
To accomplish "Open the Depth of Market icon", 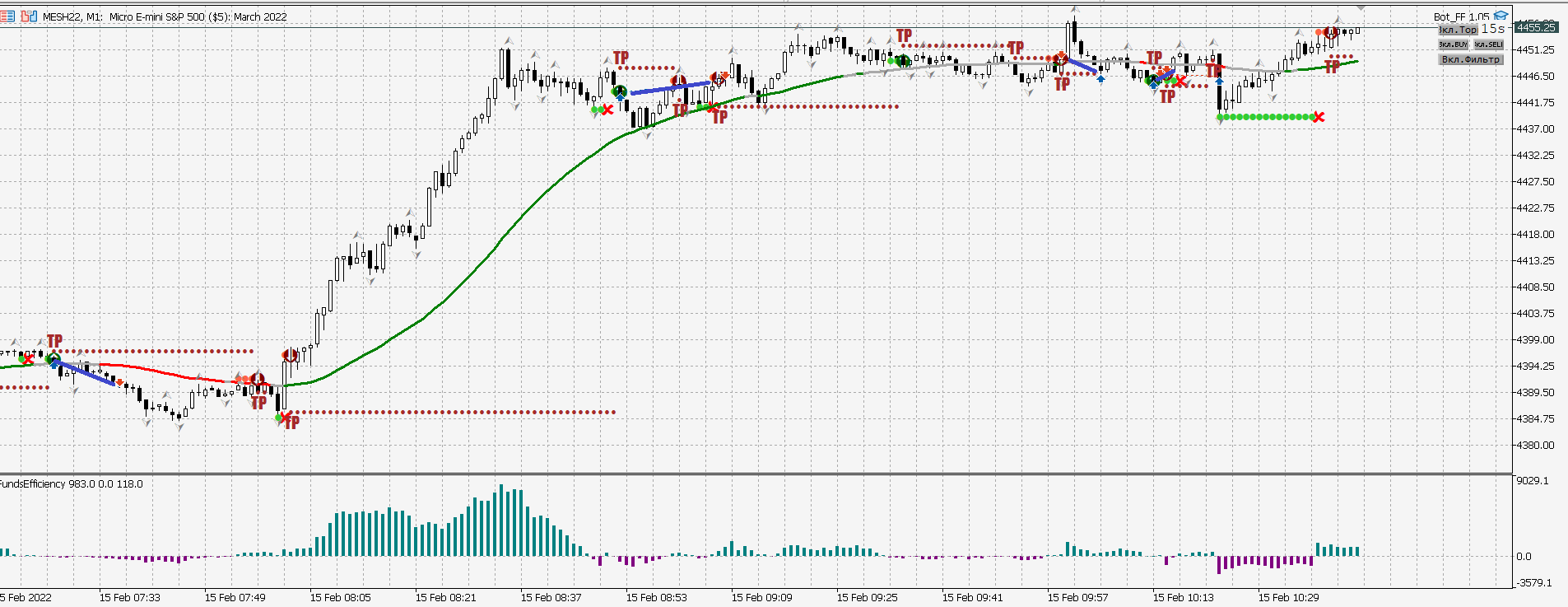I will (x=7, y=16).
